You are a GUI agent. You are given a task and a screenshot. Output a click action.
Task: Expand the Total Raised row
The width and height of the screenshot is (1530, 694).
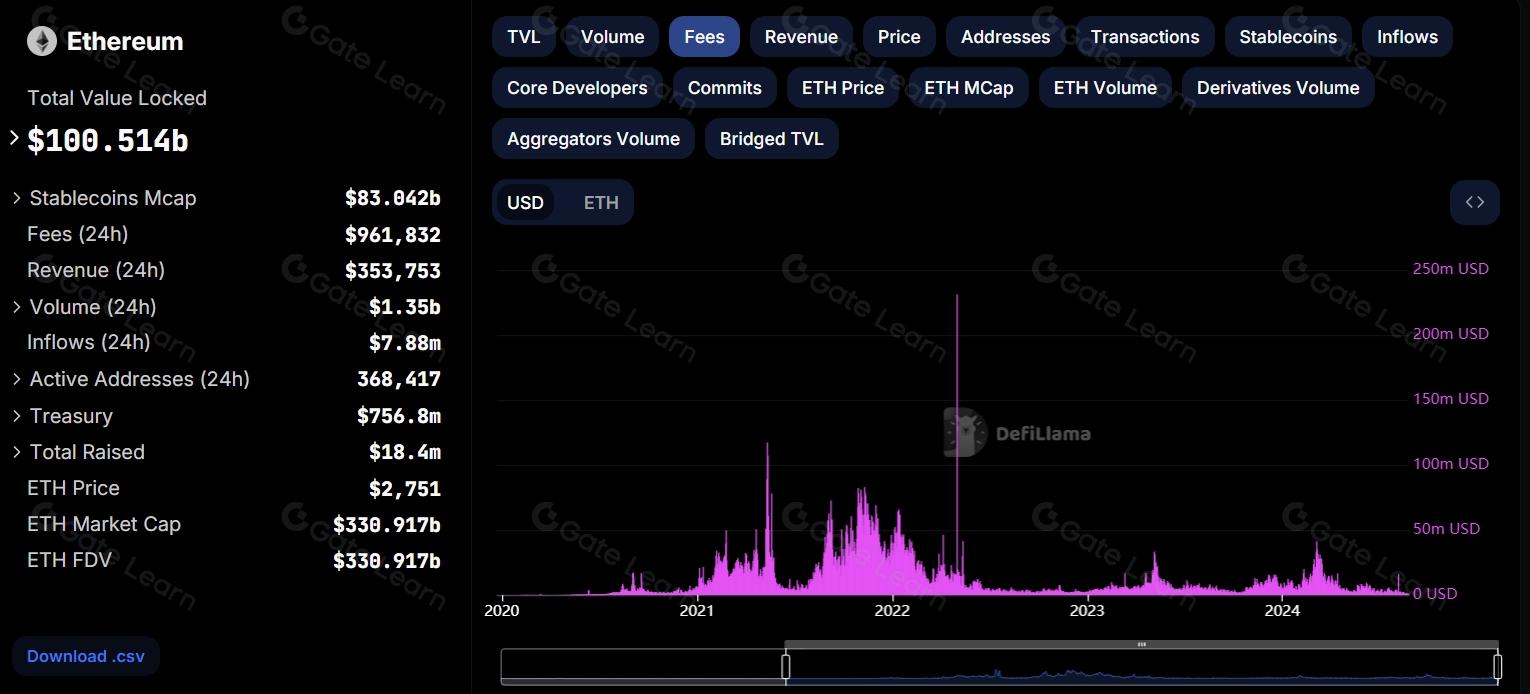[17, 452]
